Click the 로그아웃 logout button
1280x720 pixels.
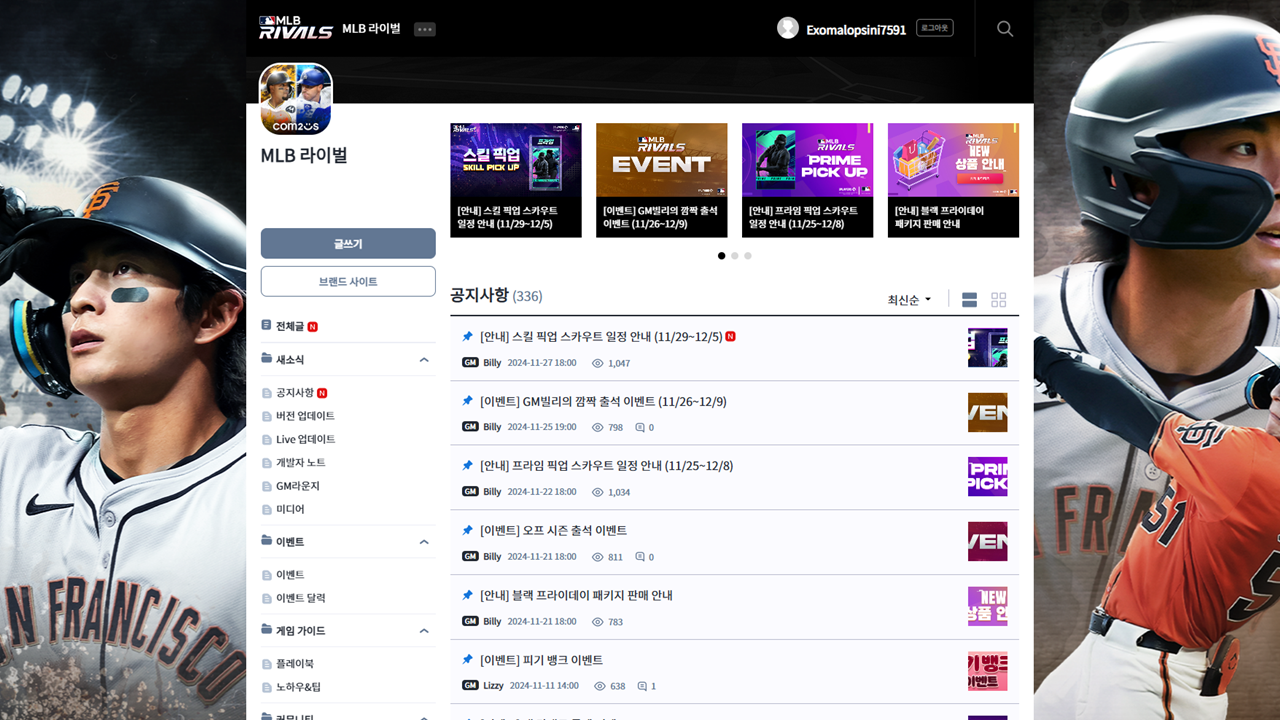(935, 28)
